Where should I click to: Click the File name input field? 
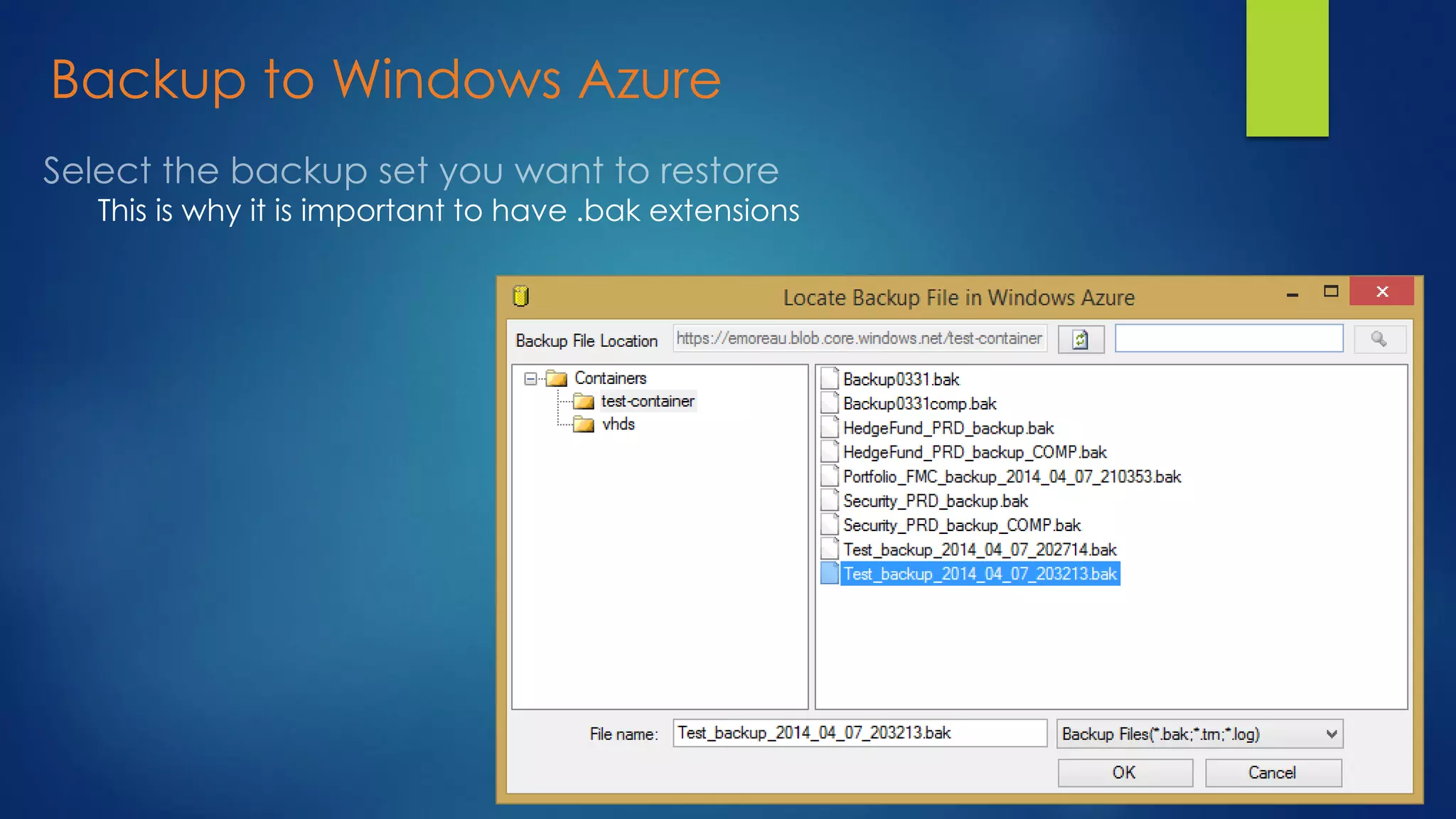coord(860,733)
